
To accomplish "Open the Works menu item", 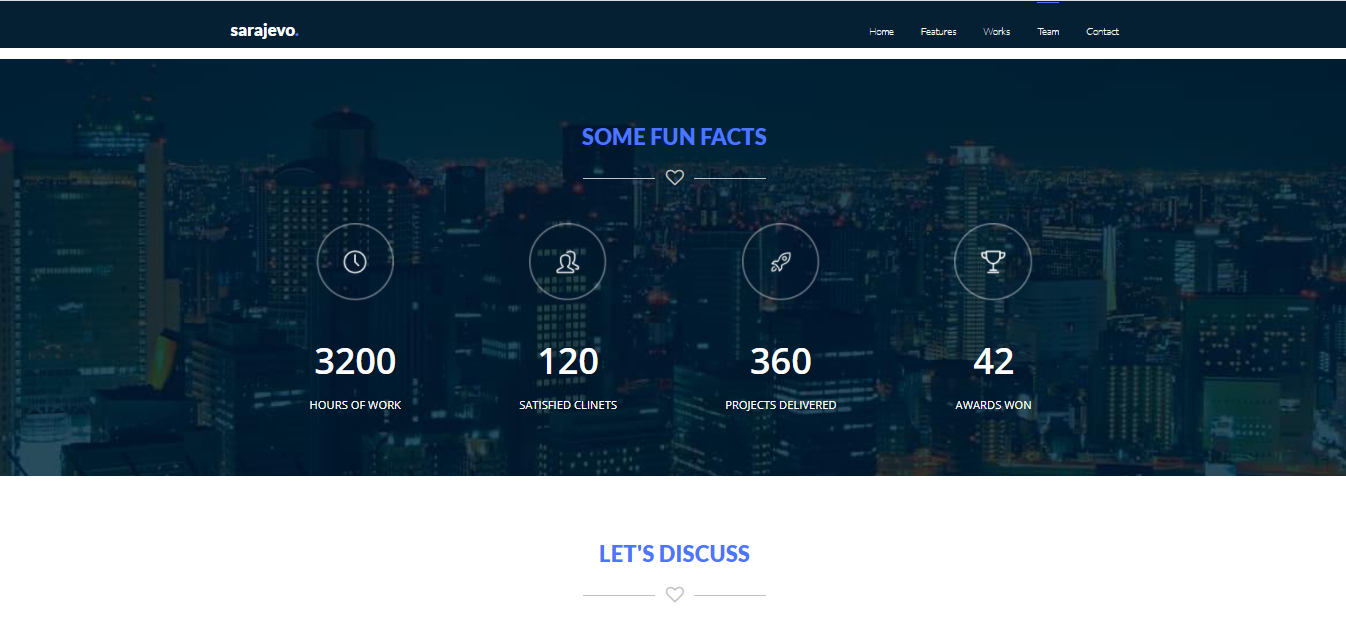I will (x=996, y=32).
